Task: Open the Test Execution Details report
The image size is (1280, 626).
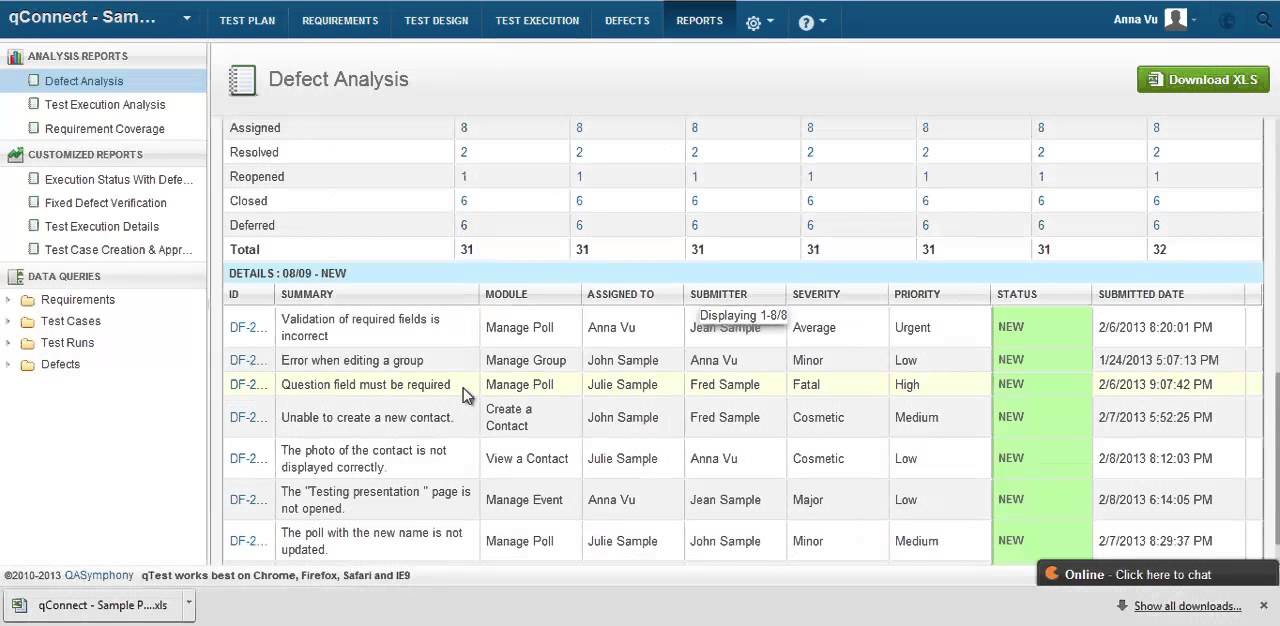Action: [x=102, y=227]
